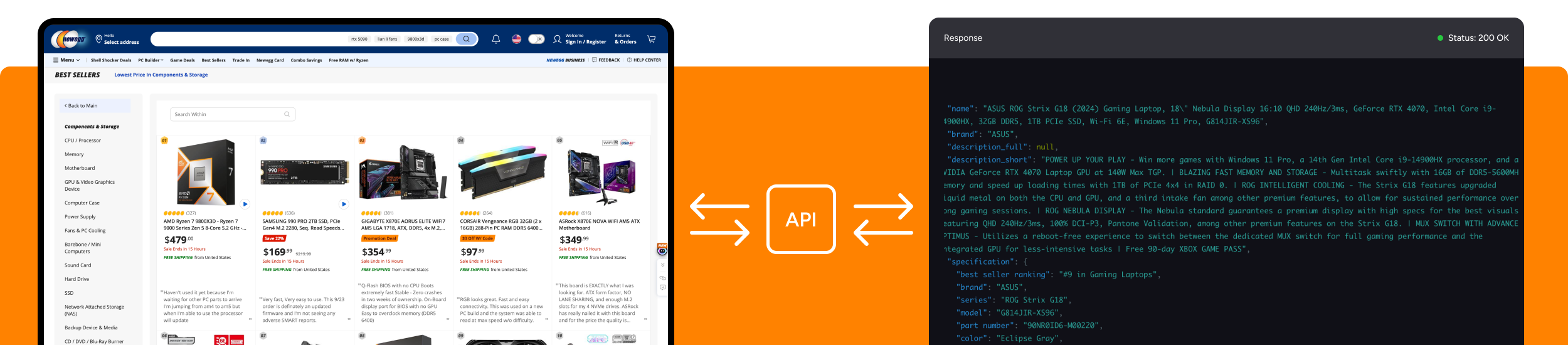Click the Save 22% badge
The image size is (1568, 345).
point(274,238)
